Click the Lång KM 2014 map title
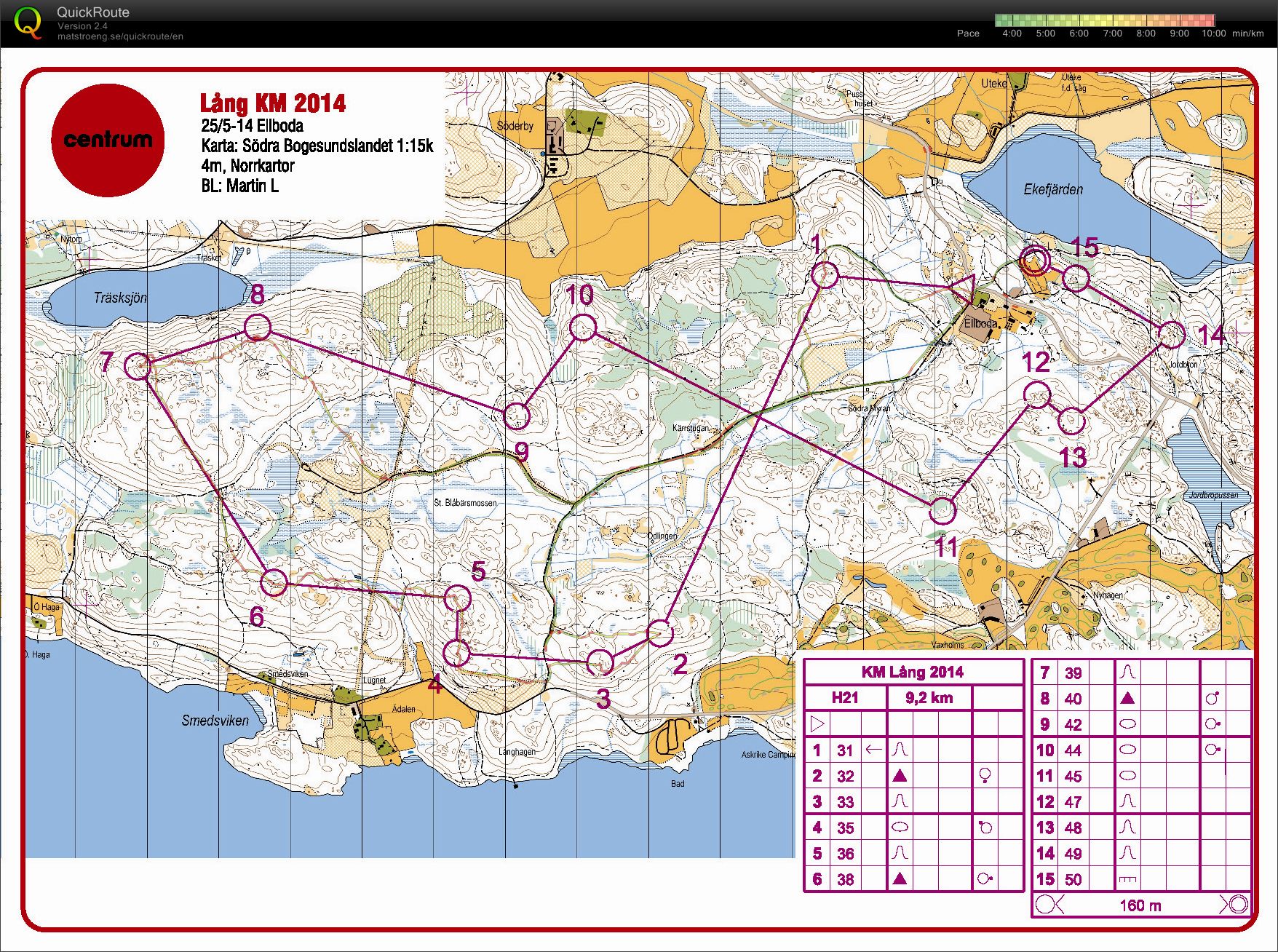This screenshot has height=952, width=1278. click(x=273, y=103)
